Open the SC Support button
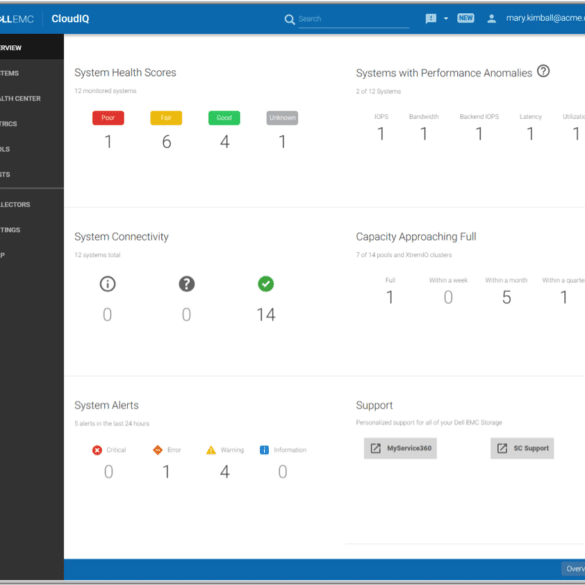The height and width of the screenshot is (585, 585). click(x=522, y=448)
